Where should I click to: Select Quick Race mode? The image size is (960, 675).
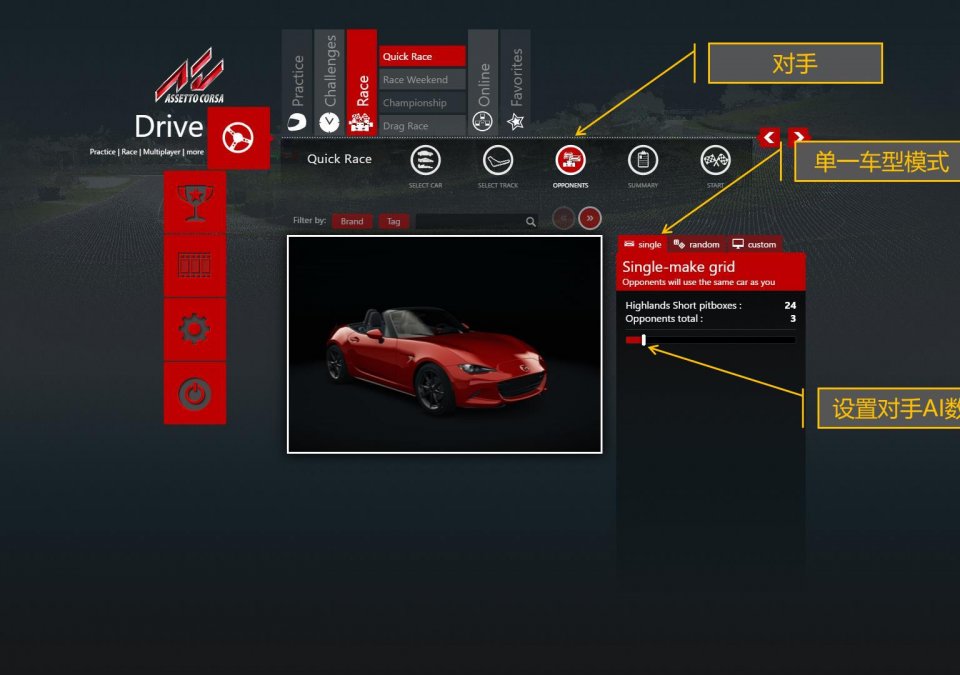click(x=422, y=56)
